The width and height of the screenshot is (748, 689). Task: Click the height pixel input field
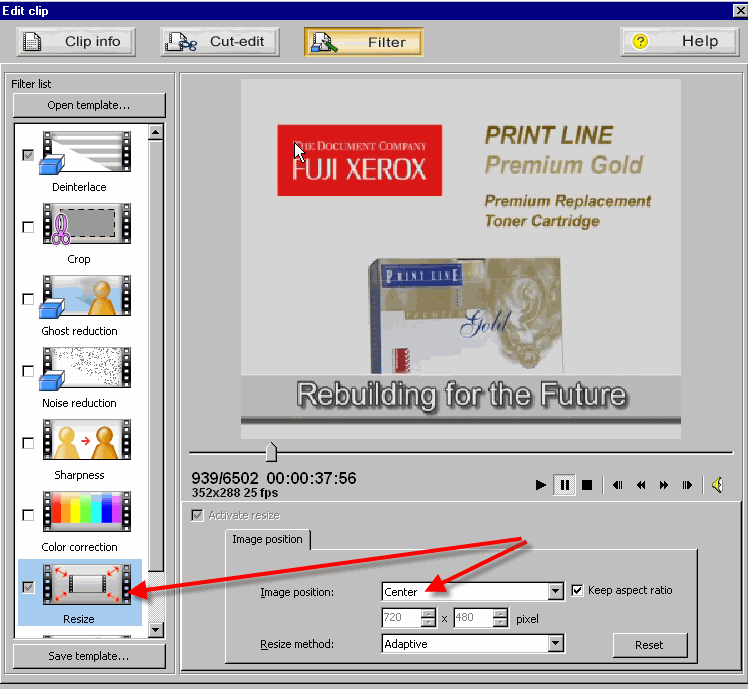(473, 618)
